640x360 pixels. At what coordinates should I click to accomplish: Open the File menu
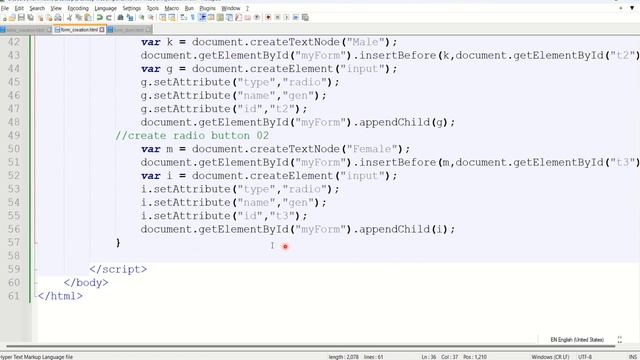pyautogui.click(x=5, y=8)
